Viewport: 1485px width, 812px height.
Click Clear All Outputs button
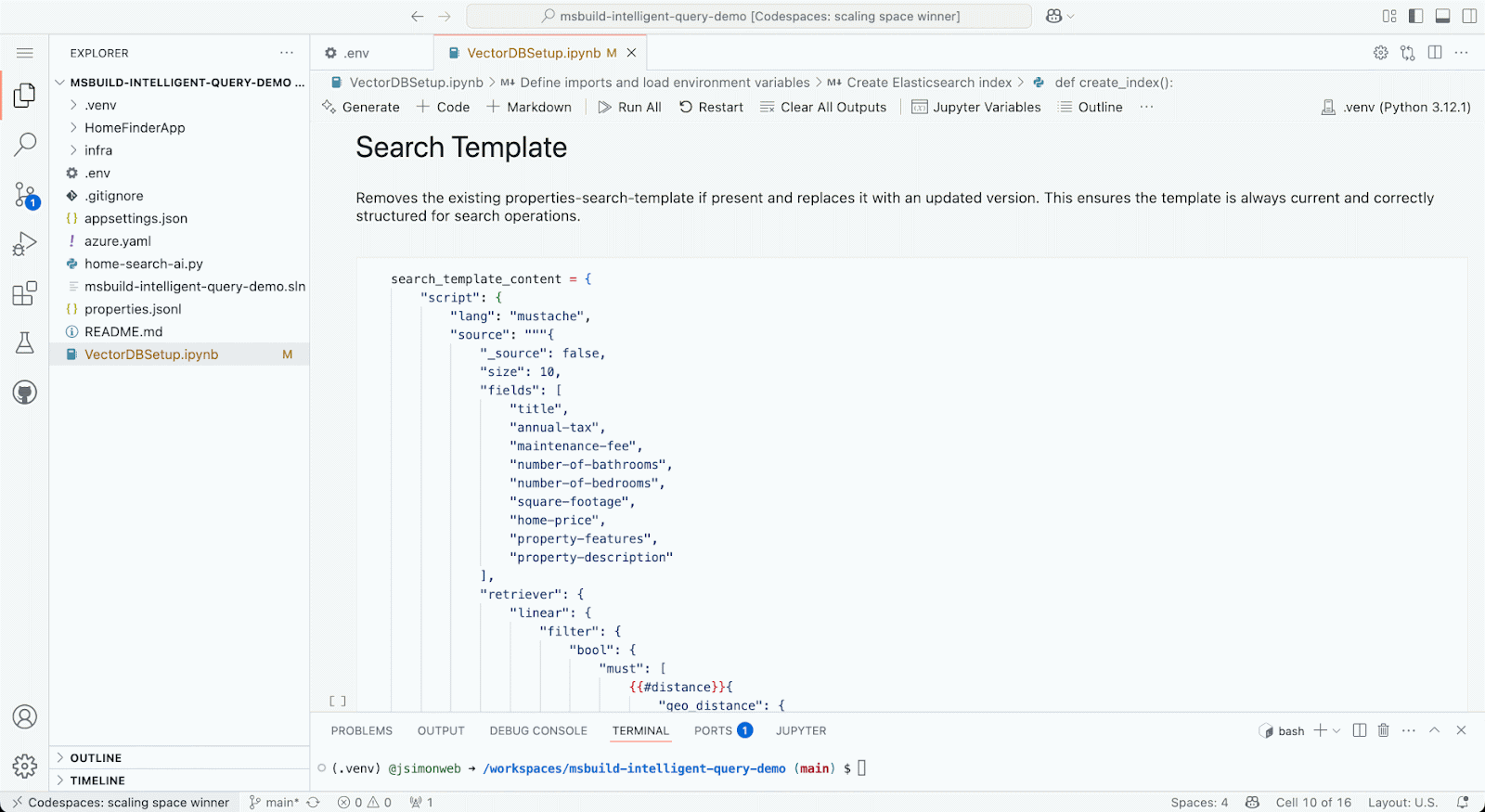823,108
